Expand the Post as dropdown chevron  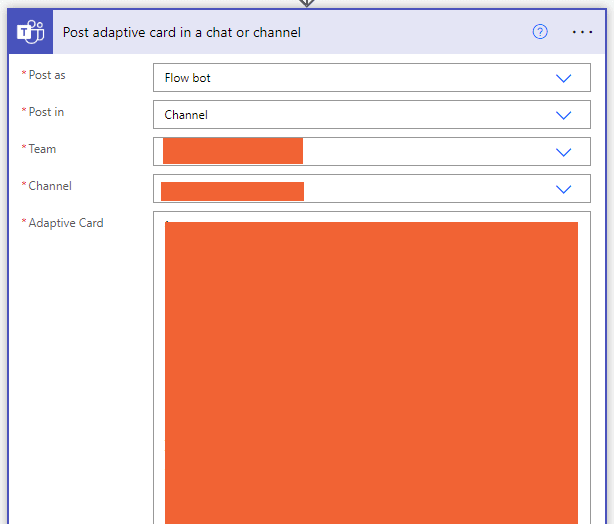tap(563, 78)
